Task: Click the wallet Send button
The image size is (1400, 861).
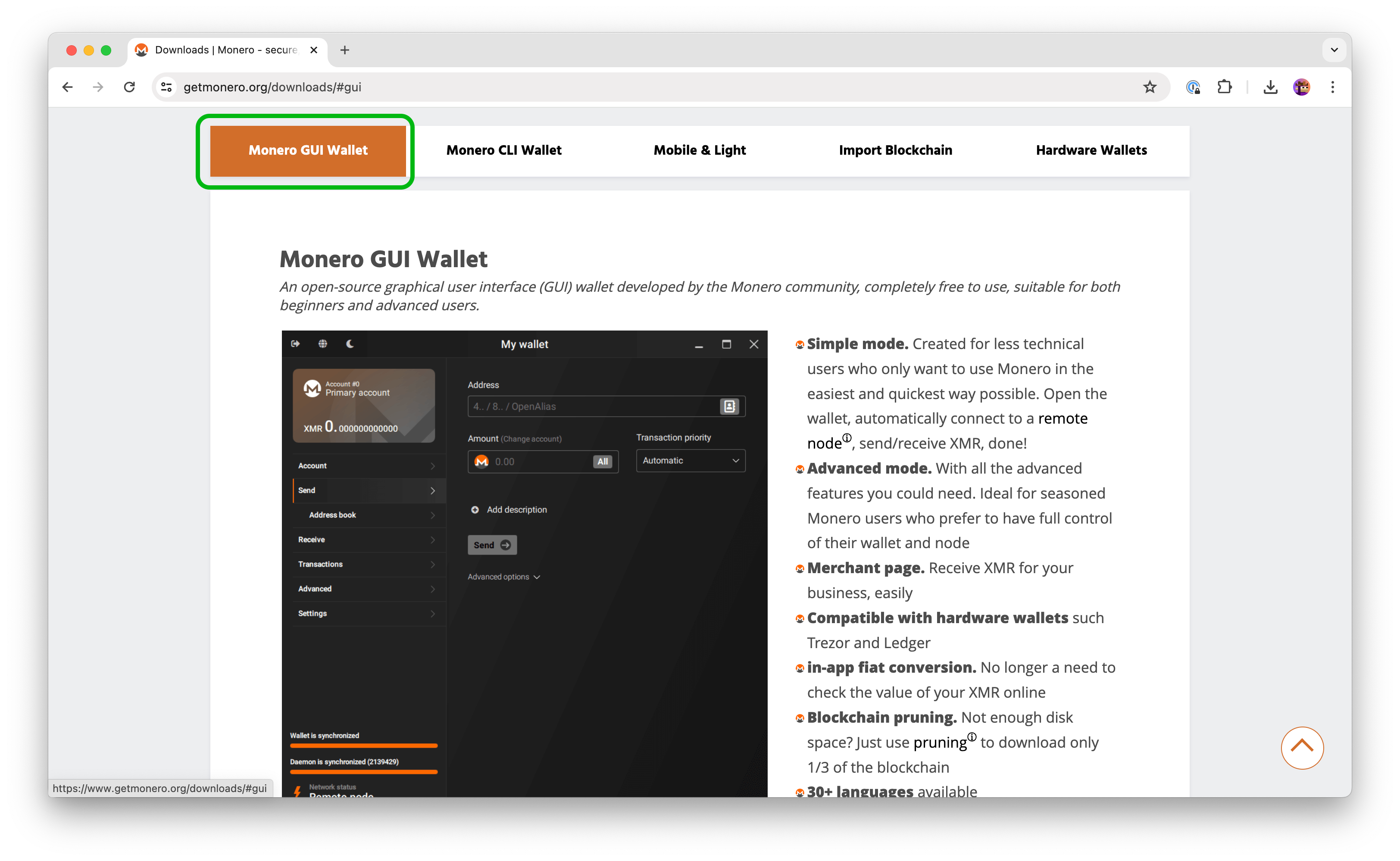Action: coord(492,545)
